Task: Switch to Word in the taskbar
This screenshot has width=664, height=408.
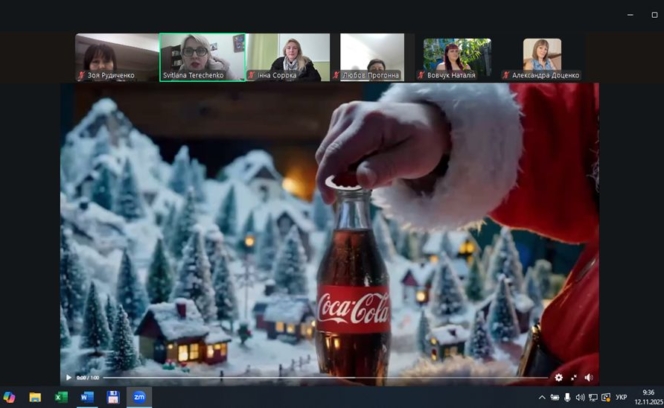Action: [x=87, y=397]
